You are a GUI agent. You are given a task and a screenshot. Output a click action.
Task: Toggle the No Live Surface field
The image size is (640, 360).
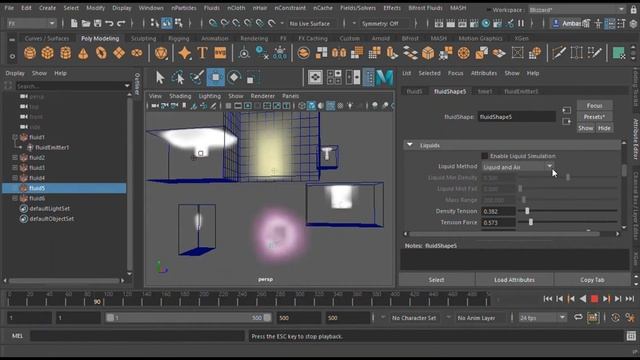click(309, 24)
